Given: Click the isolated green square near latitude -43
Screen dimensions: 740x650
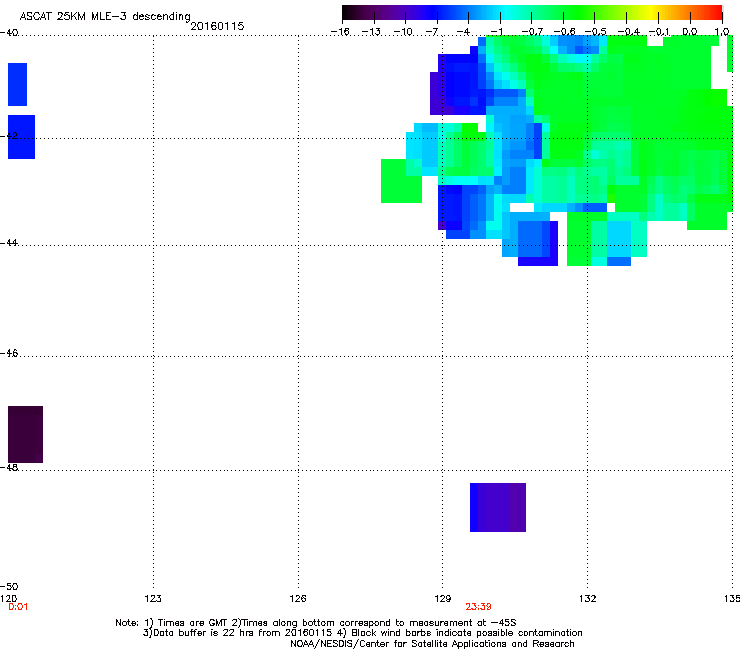Looking at the screenshot, I should coord(401,182).
